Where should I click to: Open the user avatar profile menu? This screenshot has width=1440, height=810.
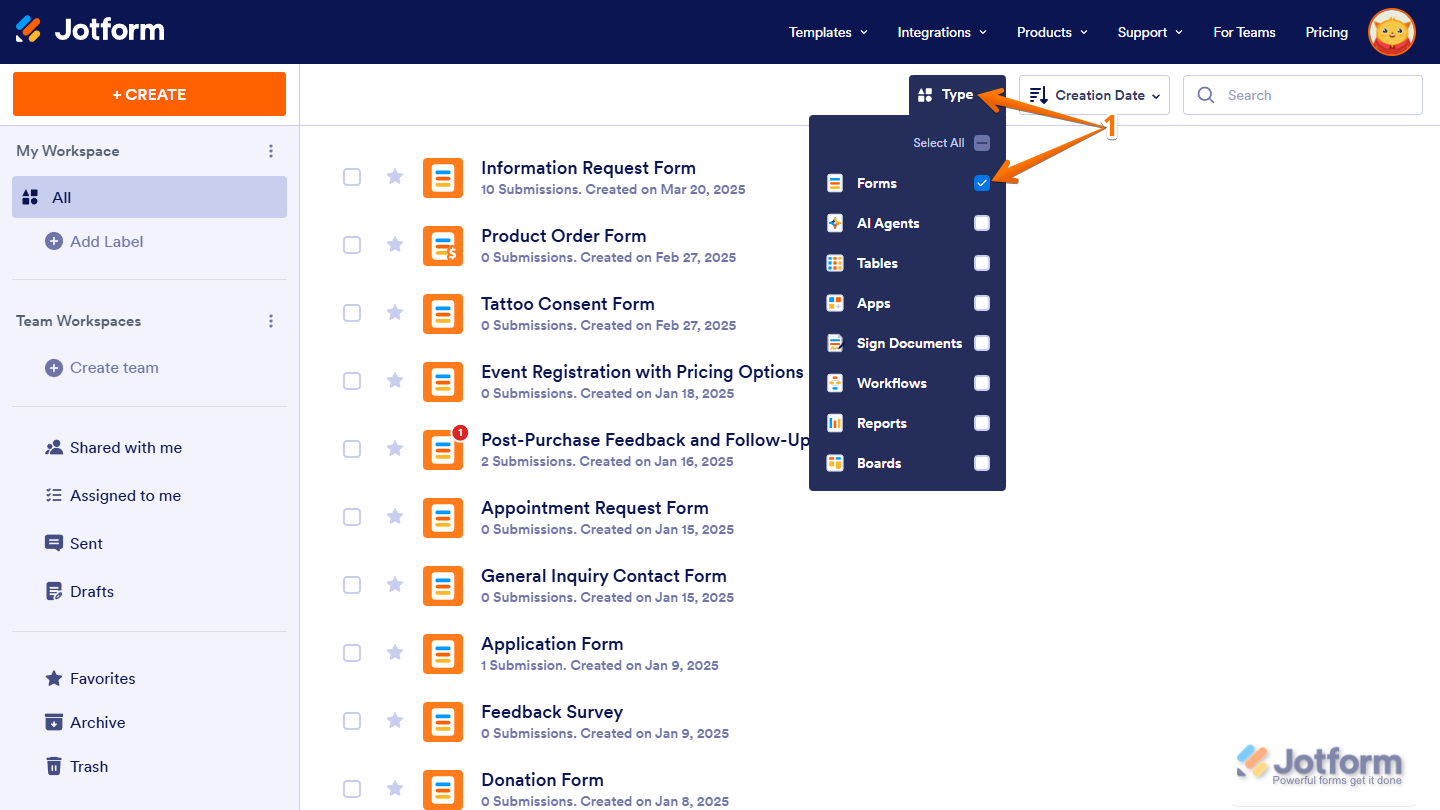pyautogui.click(x=1391, y=32)
